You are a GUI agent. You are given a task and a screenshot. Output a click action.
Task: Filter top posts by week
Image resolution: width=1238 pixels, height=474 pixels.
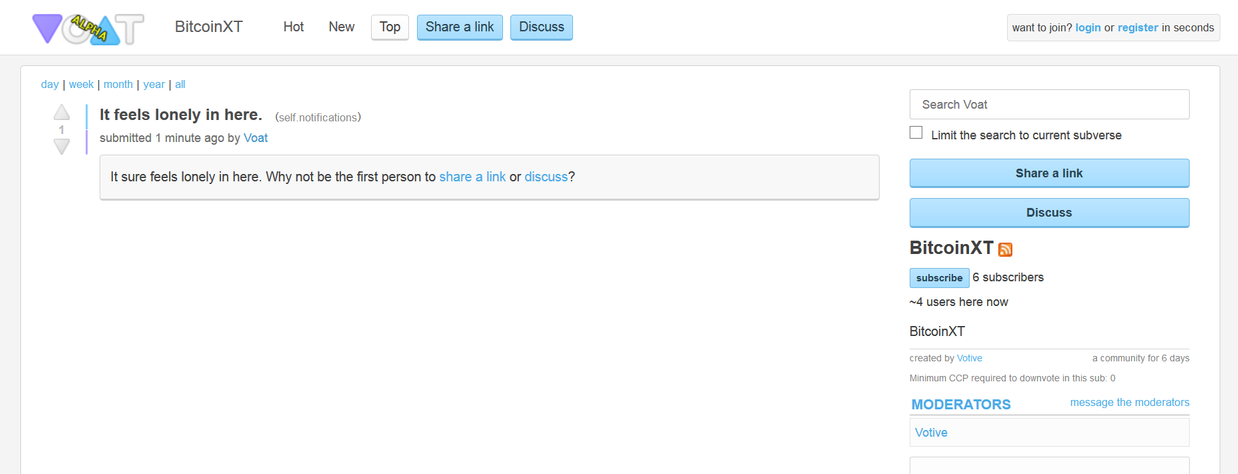[81, 85]
